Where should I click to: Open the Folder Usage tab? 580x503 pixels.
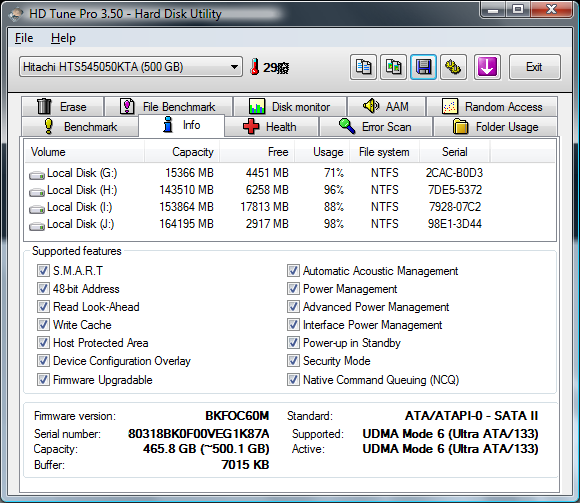[x=495, y=126]
